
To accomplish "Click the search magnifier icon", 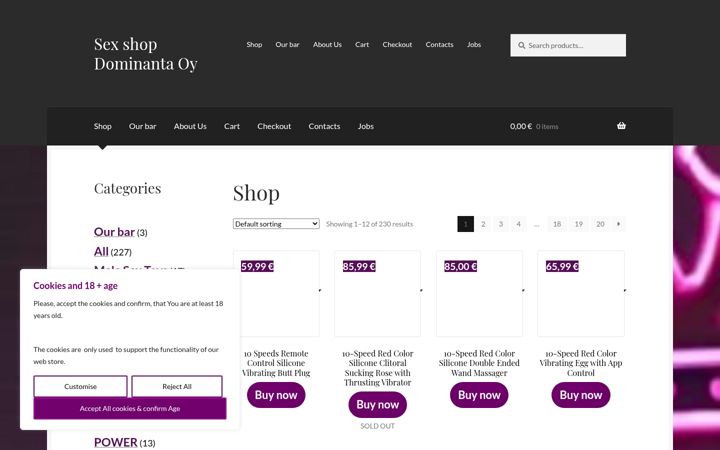I will pyautogui.click(x=522, y=45).
